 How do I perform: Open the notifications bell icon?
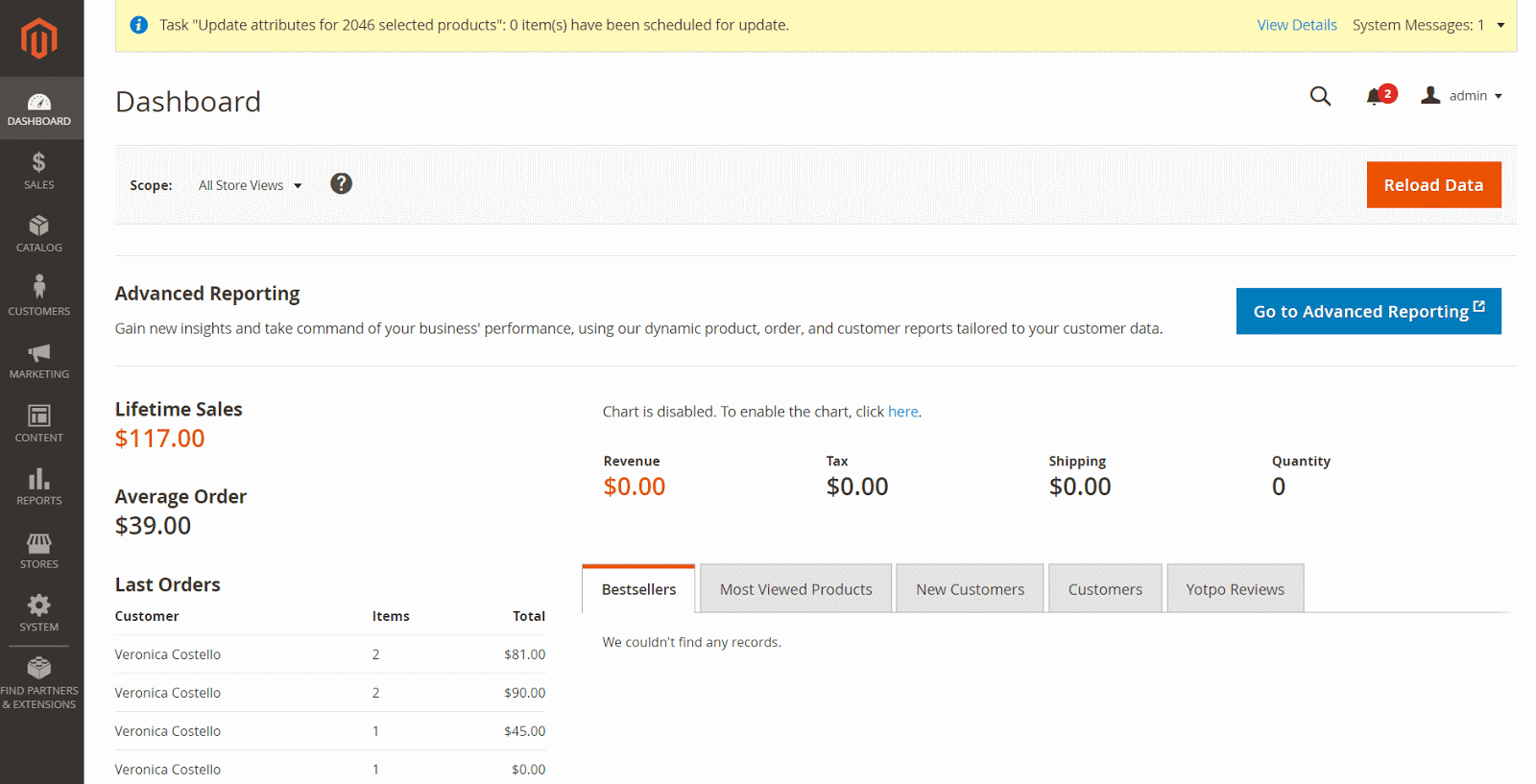[1375, 96]
